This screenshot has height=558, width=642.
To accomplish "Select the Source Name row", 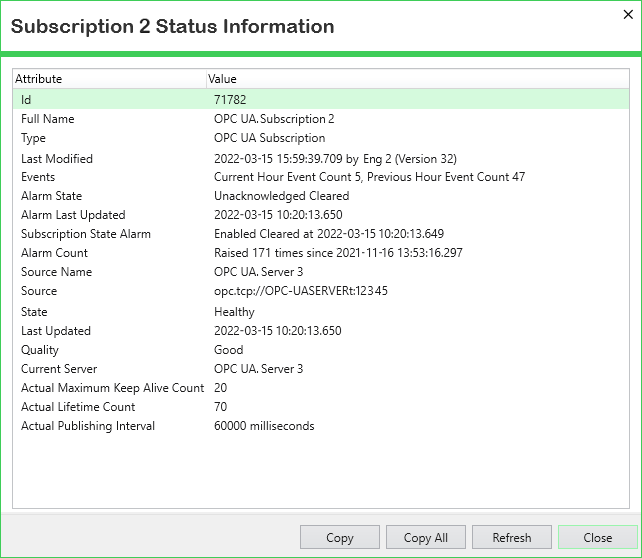I will point(56,272).
